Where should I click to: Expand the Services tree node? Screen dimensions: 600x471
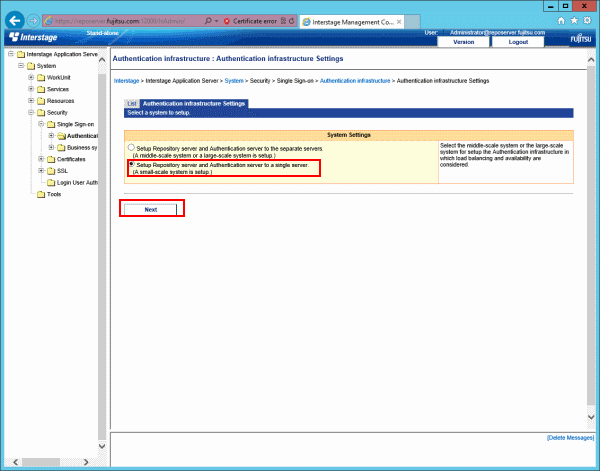[31, 89]
